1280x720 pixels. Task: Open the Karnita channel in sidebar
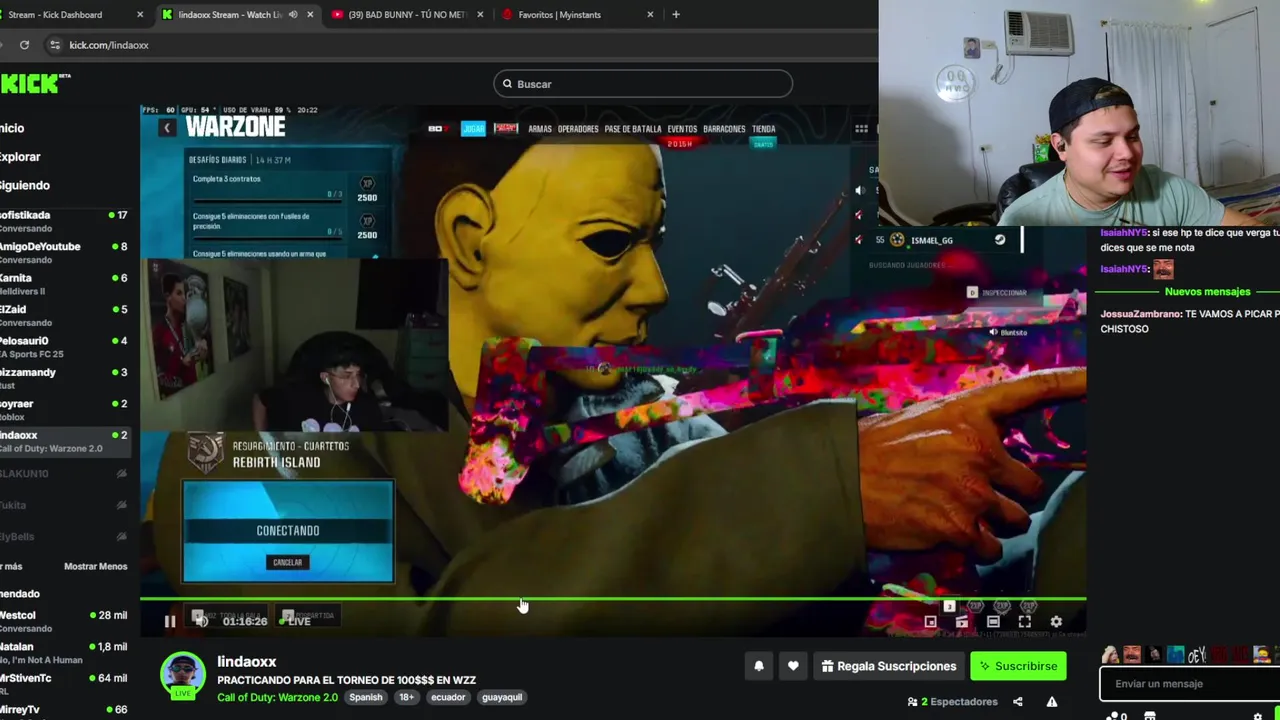pyautogui.click(x=64, y=284)
